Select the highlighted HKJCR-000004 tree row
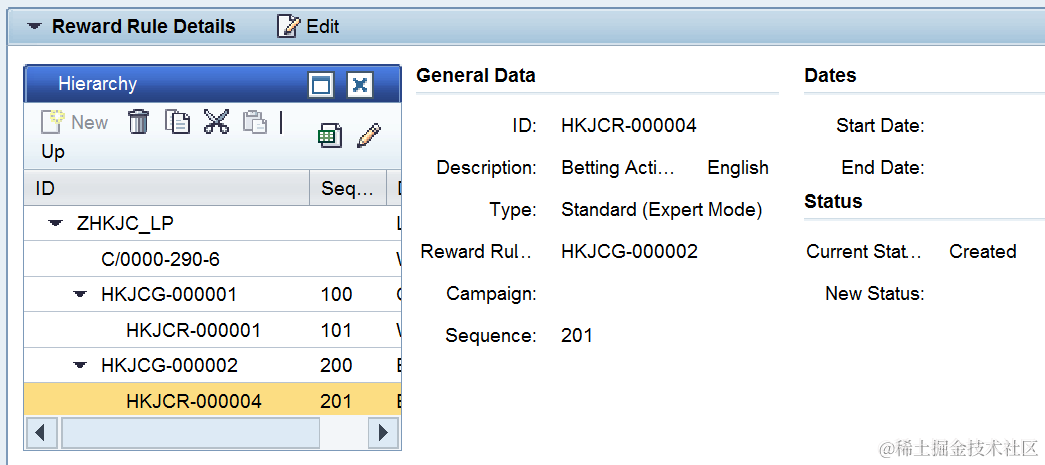 coord(212,400)
